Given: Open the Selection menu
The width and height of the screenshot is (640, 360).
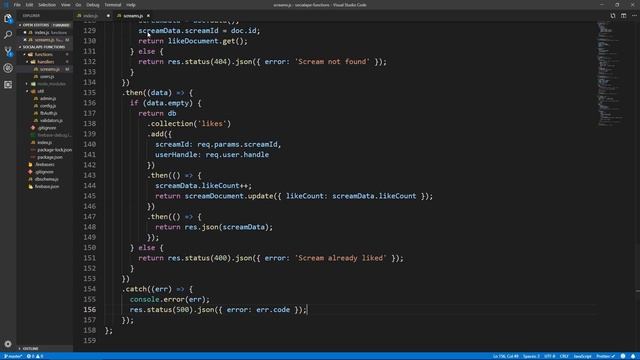Looking at the screenshot, I should (47, 5).
